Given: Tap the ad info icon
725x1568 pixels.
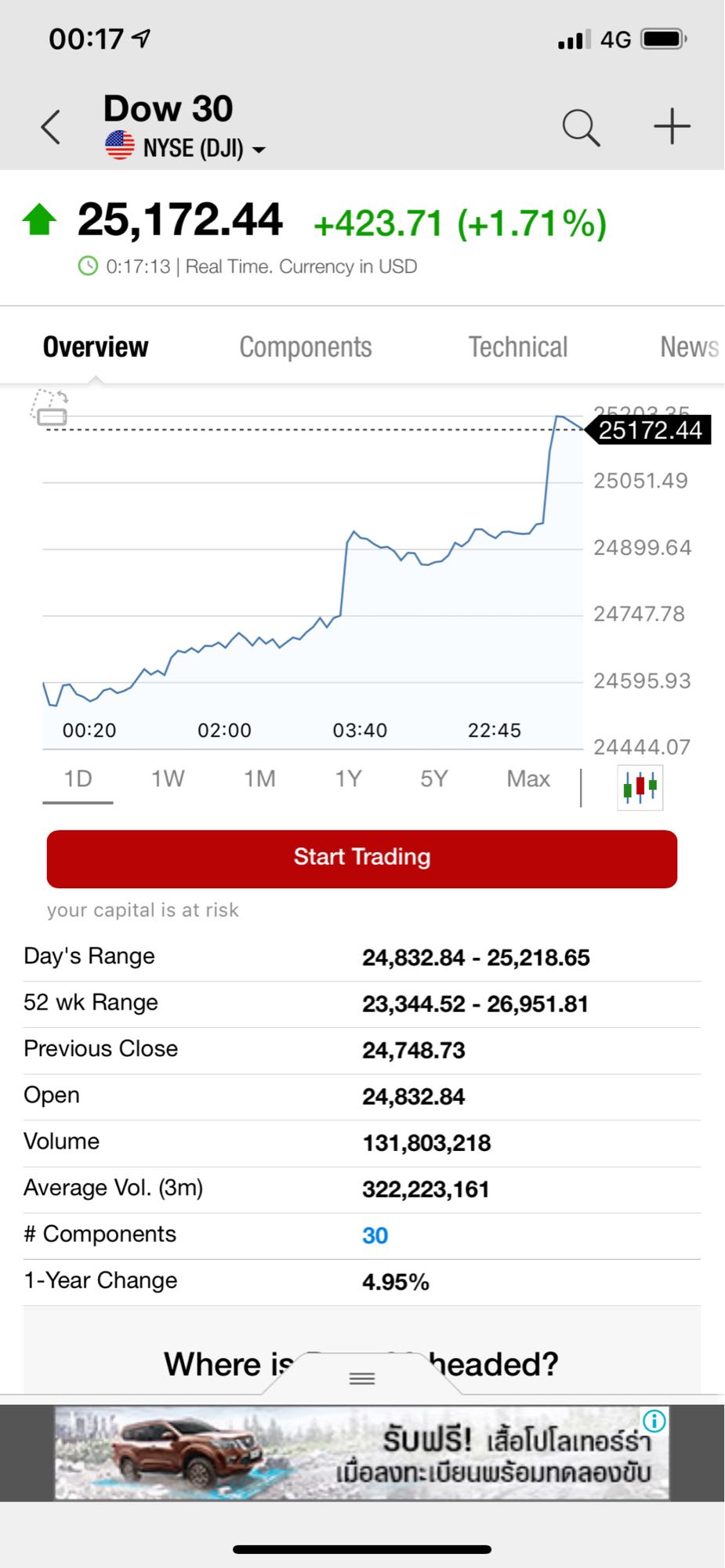Looking at the screenshot, I should coord(654,1420).
